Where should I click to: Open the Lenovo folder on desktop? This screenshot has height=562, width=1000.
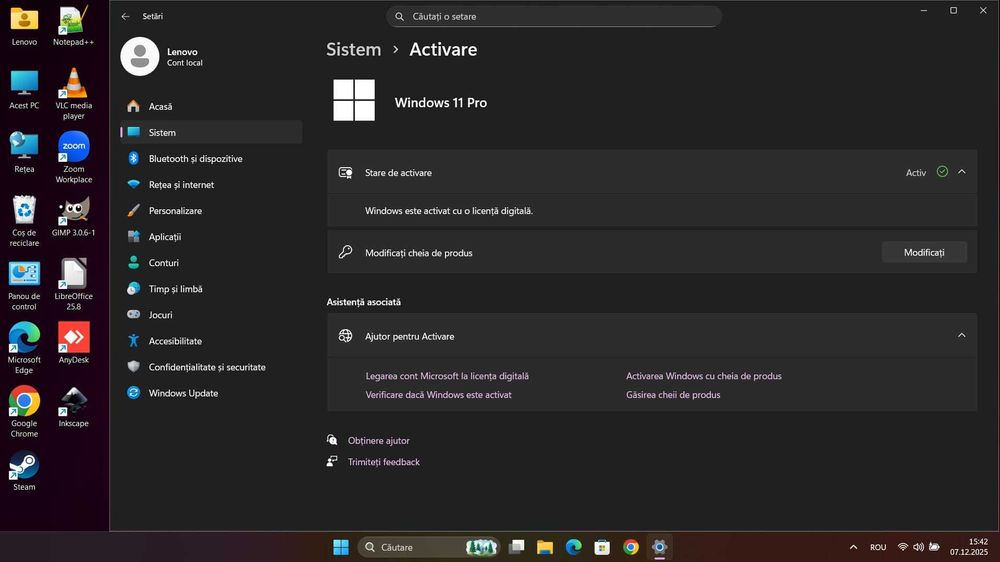coord(24,26)
